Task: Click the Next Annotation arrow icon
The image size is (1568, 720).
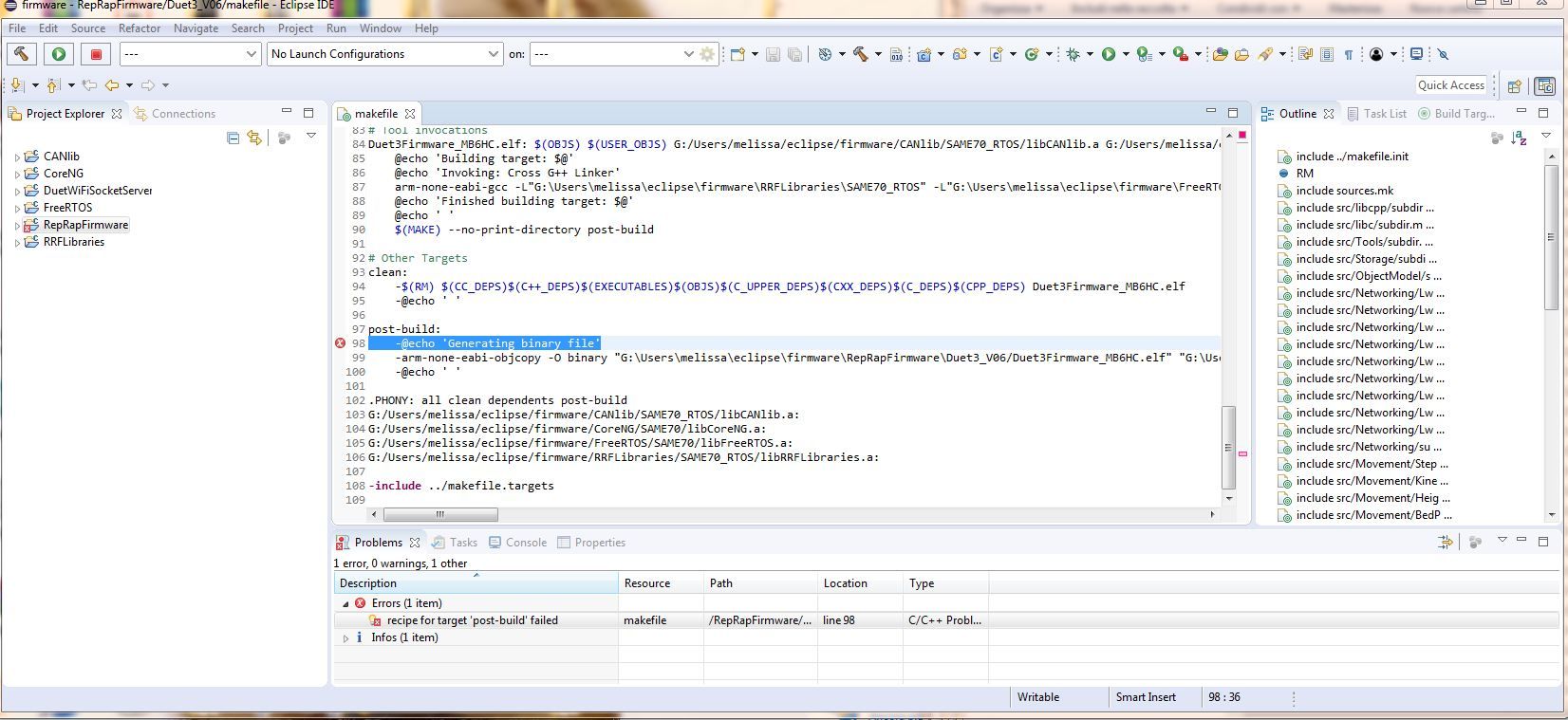Action: [17, 85]
